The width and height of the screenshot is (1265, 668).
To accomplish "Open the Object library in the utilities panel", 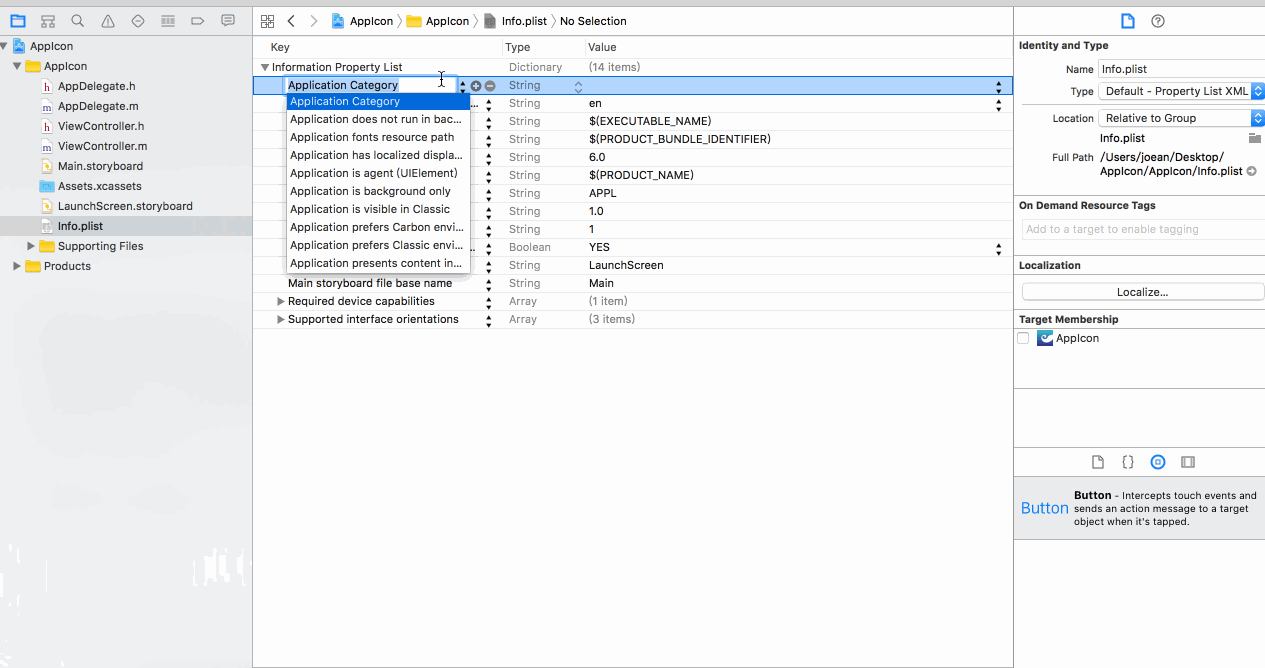I will pyautogui.click(x=1158, y=461).
